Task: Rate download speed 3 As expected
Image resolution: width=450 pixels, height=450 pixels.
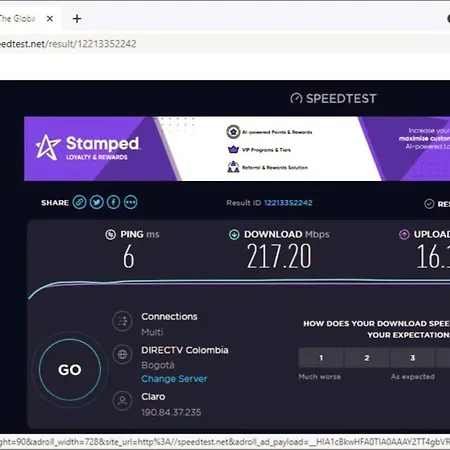Action: 413,358
